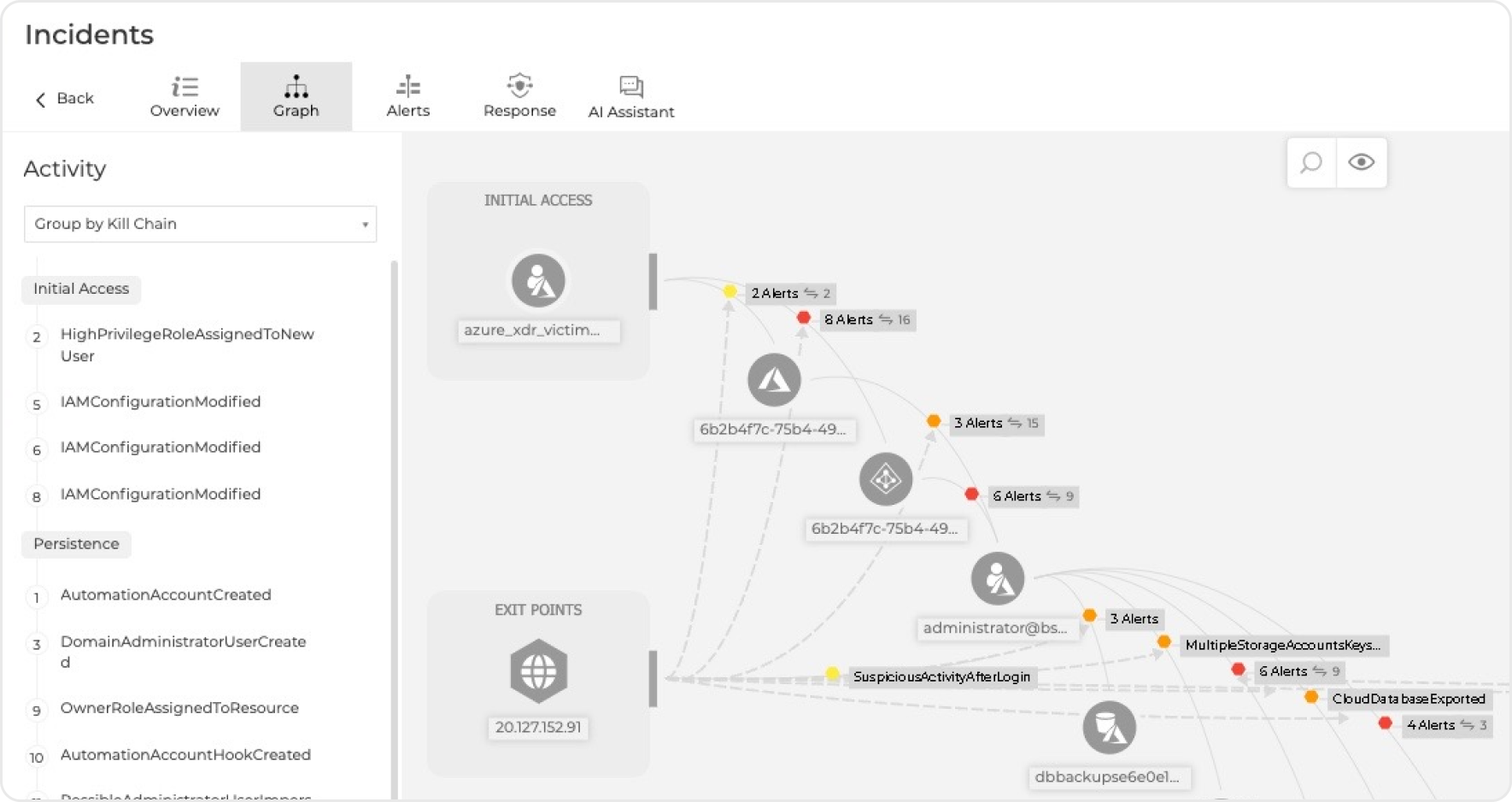Switch to the Overview tab

pyautogui.click(x=185, y=97)
